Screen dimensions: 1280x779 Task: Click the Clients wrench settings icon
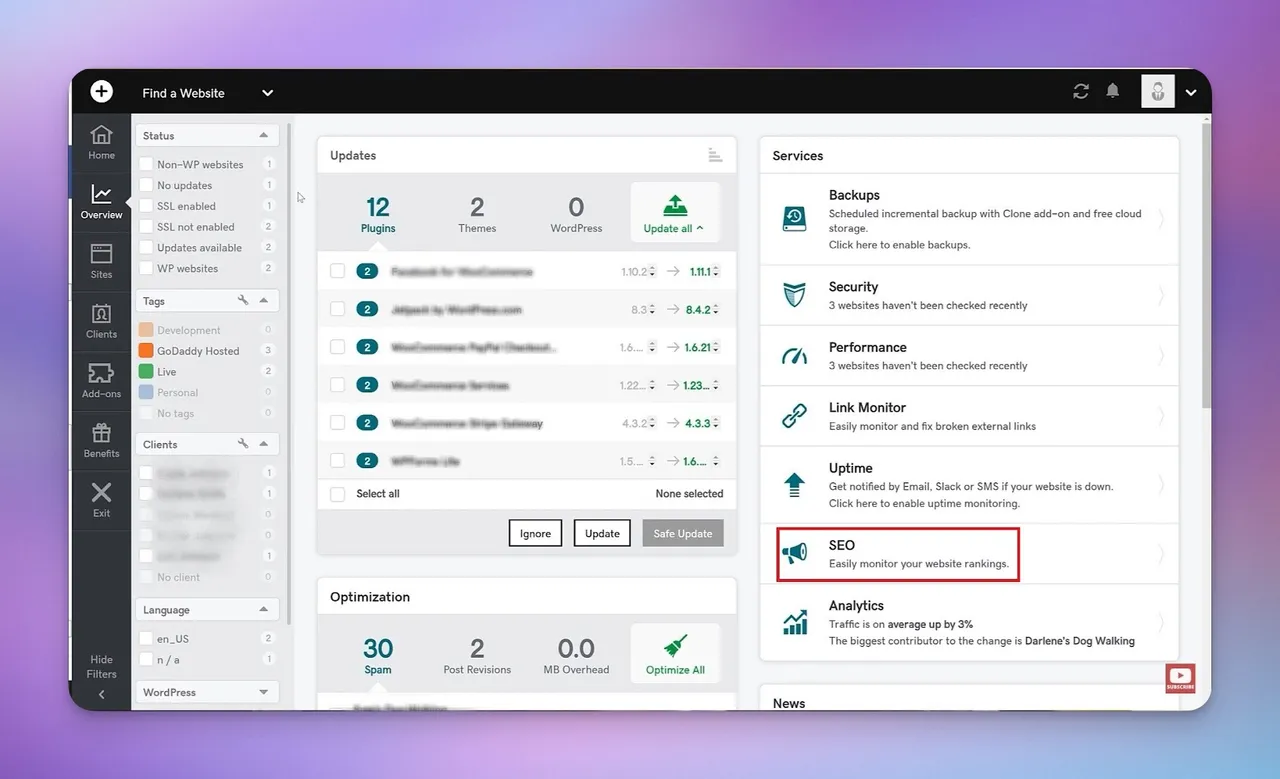tap(243, 444)
